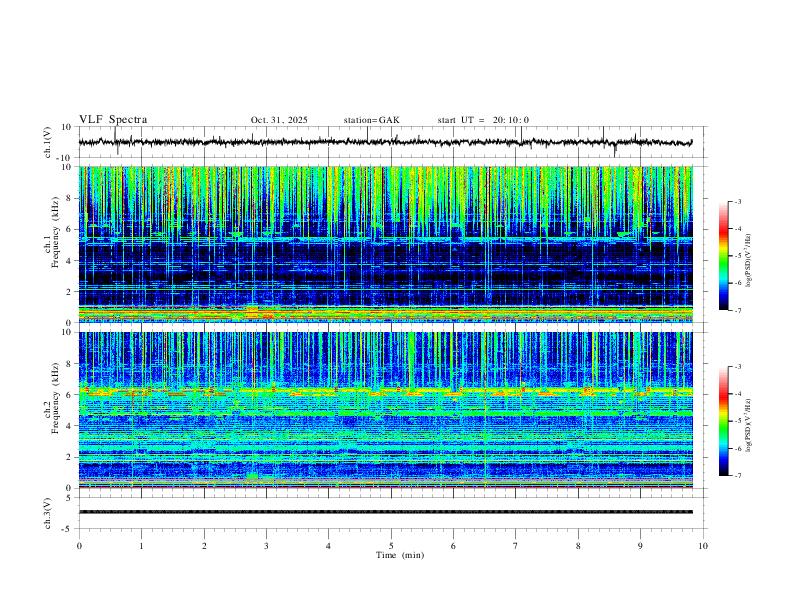Screen dimensions: 792x612
Task: Click time axis tick label "7"
Action: tap(516, 546)
